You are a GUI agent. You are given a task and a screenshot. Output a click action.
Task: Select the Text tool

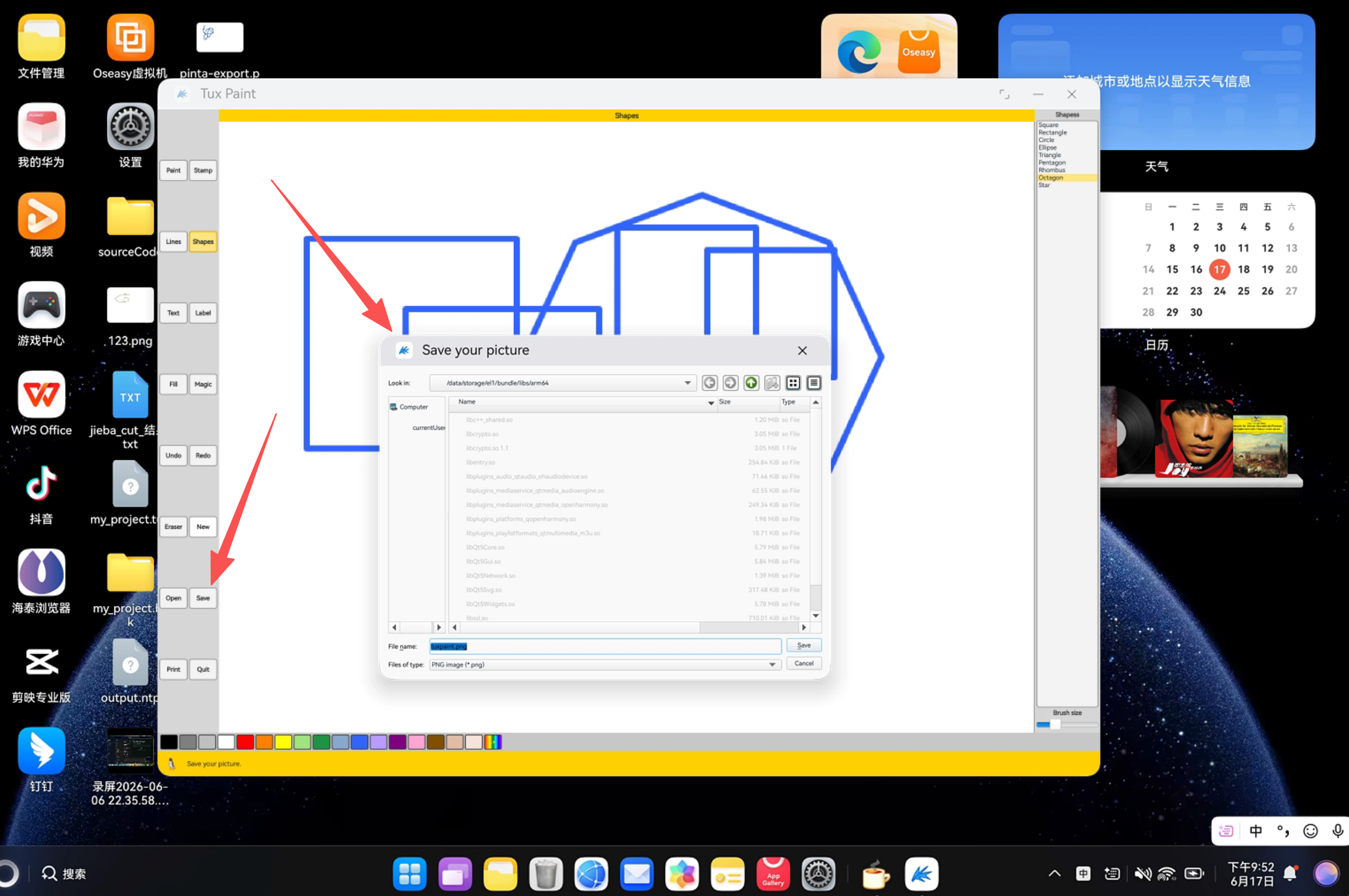(x=173, y=313)
